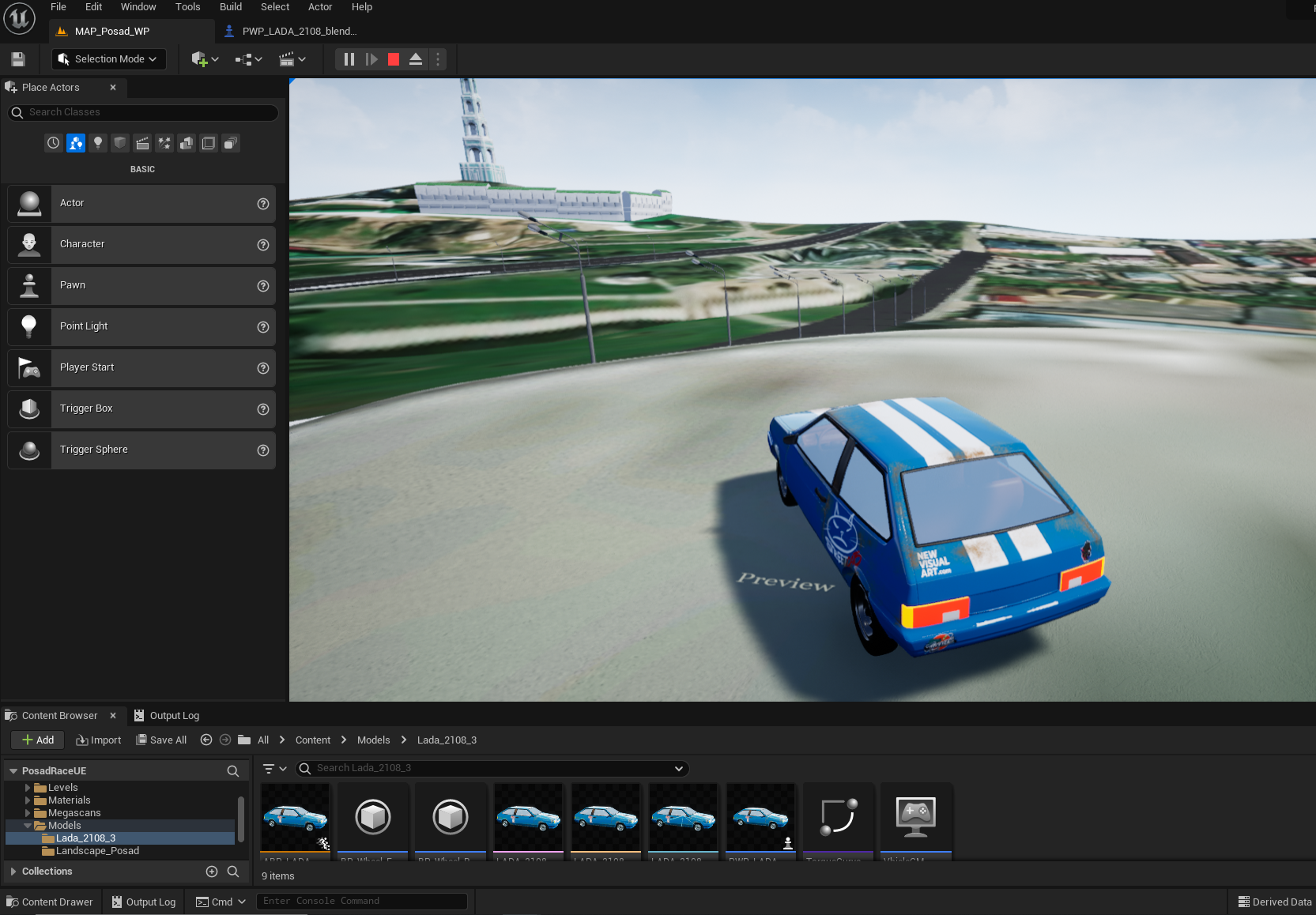Open the Window menu

coord(138,7)
